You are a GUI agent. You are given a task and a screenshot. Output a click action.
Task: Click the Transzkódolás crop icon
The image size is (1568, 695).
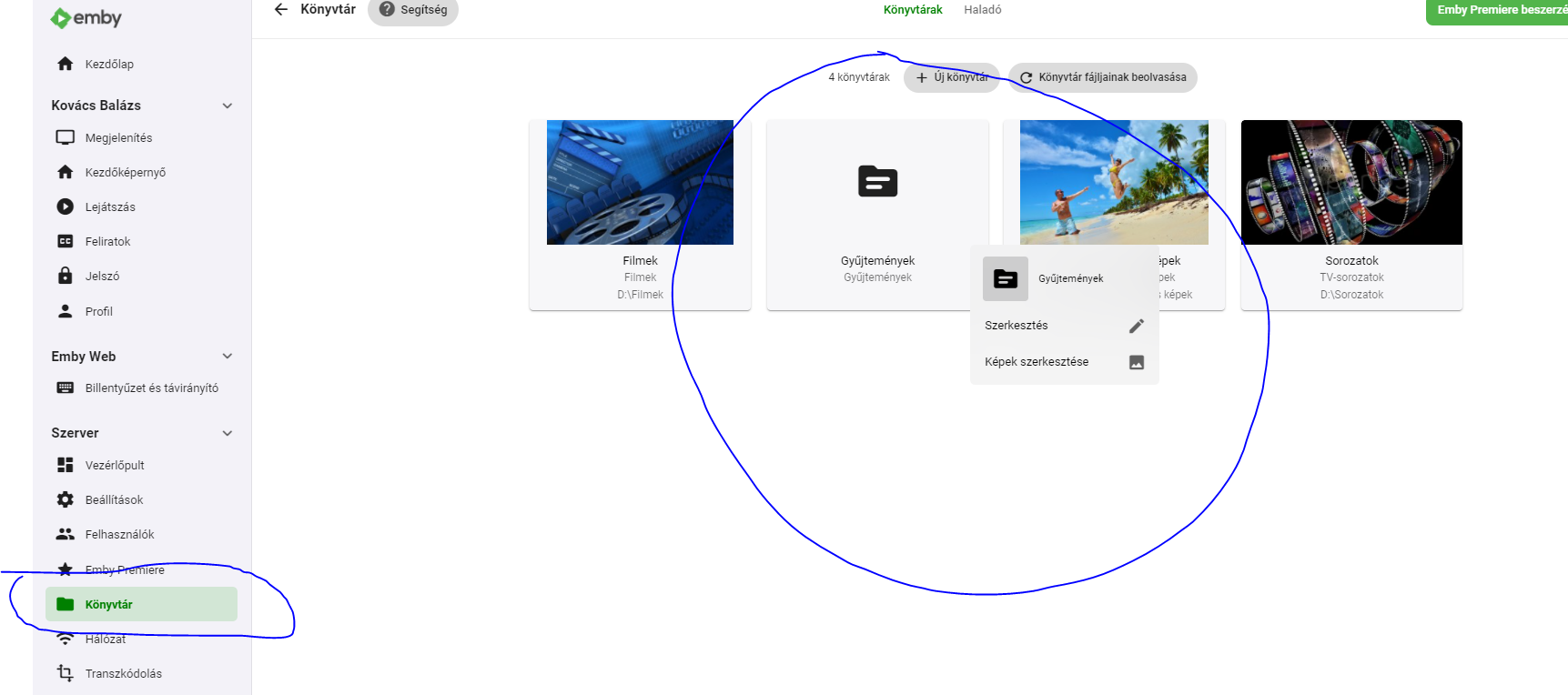pyautogui.click(x=65, y=673)
